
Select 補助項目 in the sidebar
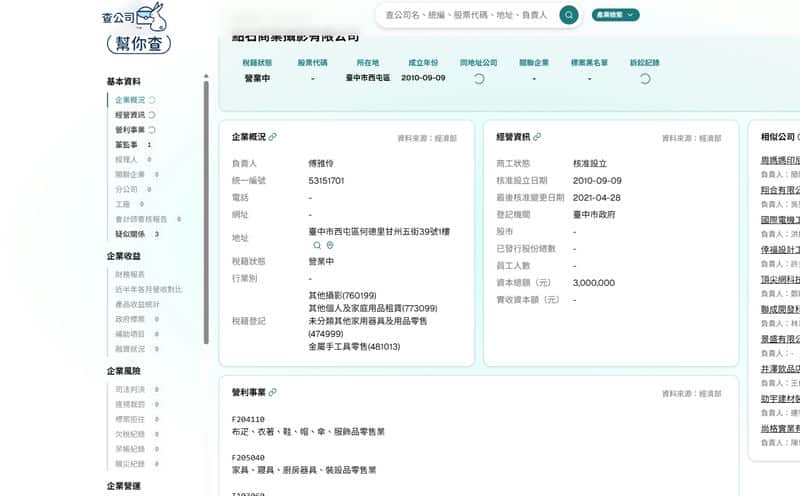130,334
